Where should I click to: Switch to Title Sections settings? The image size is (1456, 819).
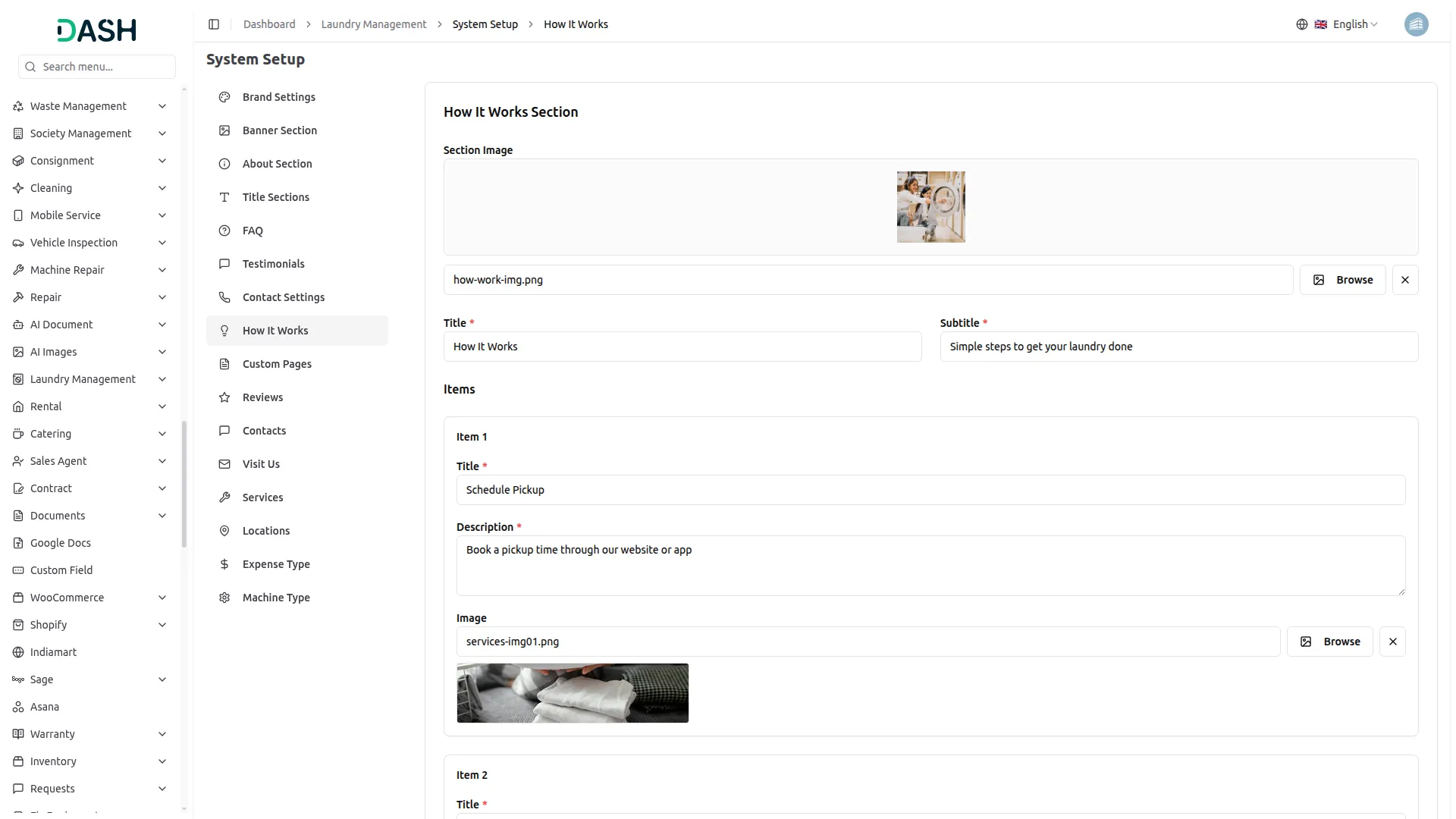point(297,197)
